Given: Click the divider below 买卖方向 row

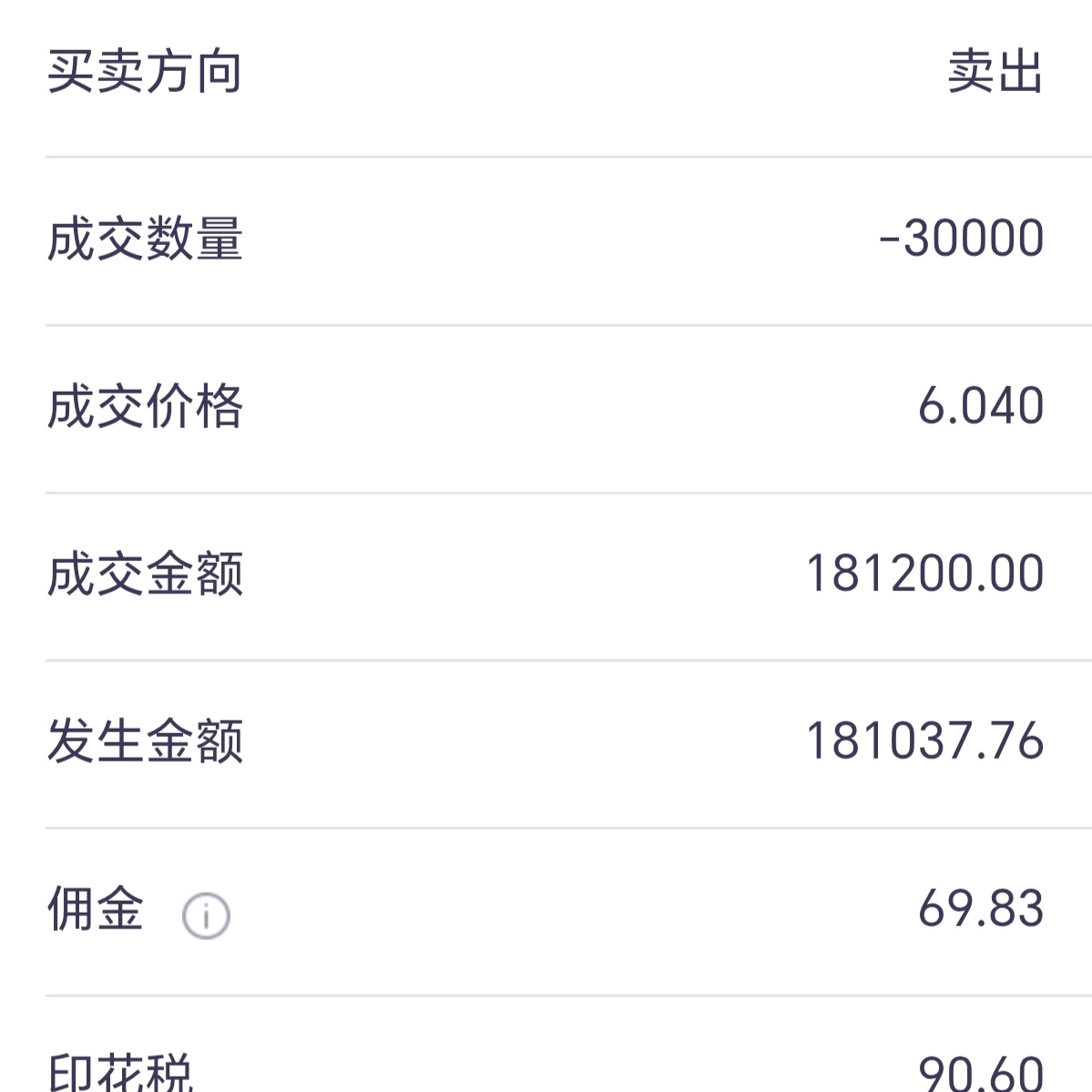Looking at the screenshot, I should pos(568,158).
